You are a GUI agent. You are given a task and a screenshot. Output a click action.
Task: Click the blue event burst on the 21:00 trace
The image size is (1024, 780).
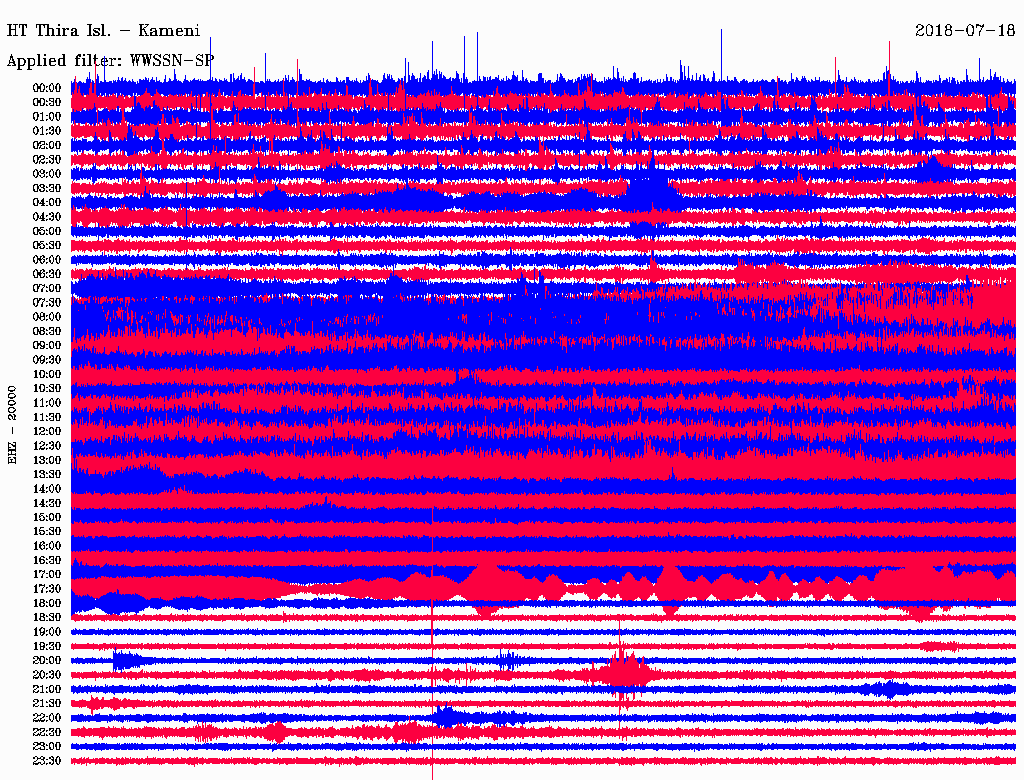887,689
